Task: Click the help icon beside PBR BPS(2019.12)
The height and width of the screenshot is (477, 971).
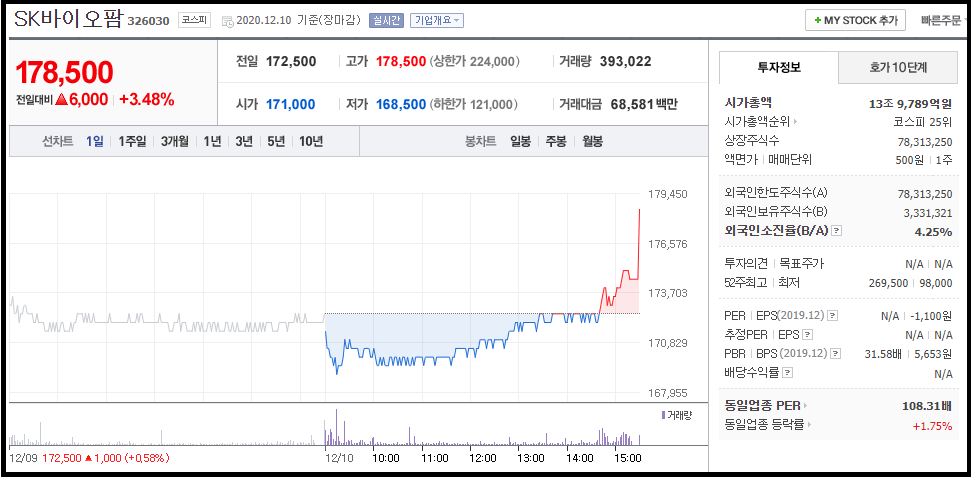Action: (836, 354)
